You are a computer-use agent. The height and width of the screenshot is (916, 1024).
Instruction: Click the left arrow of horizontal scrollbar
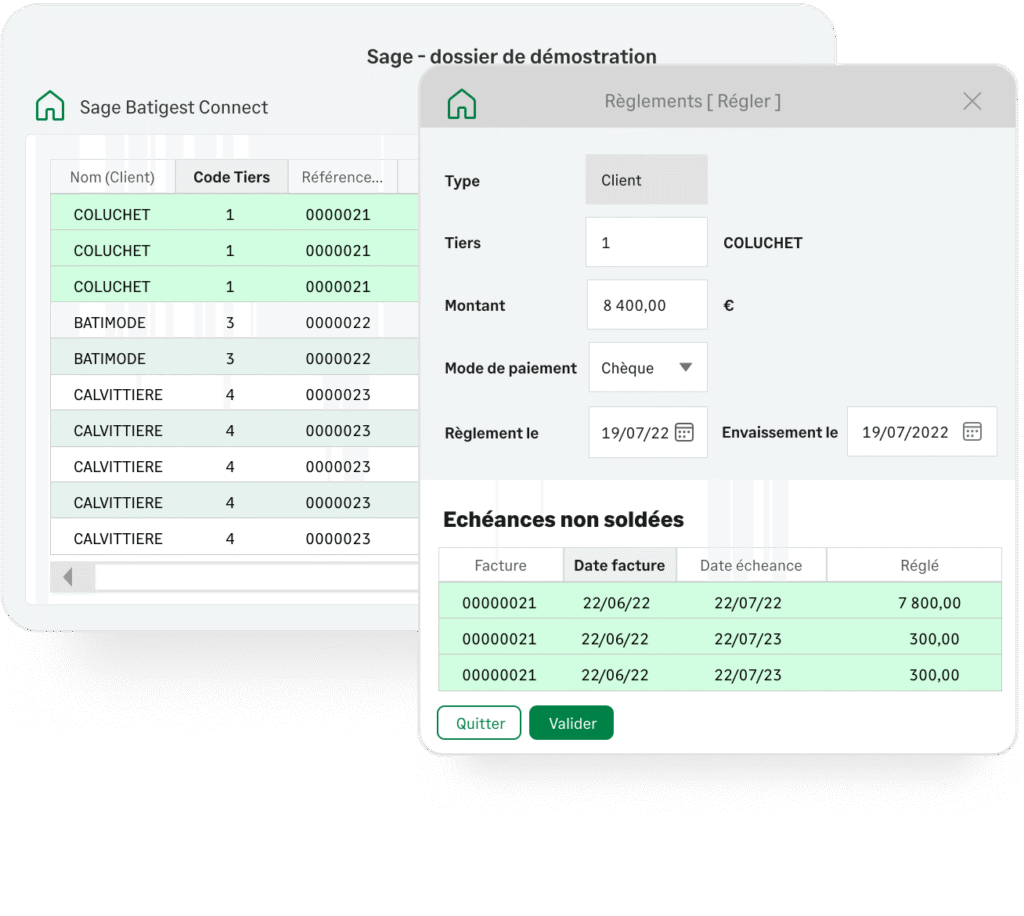pos(68,577)
